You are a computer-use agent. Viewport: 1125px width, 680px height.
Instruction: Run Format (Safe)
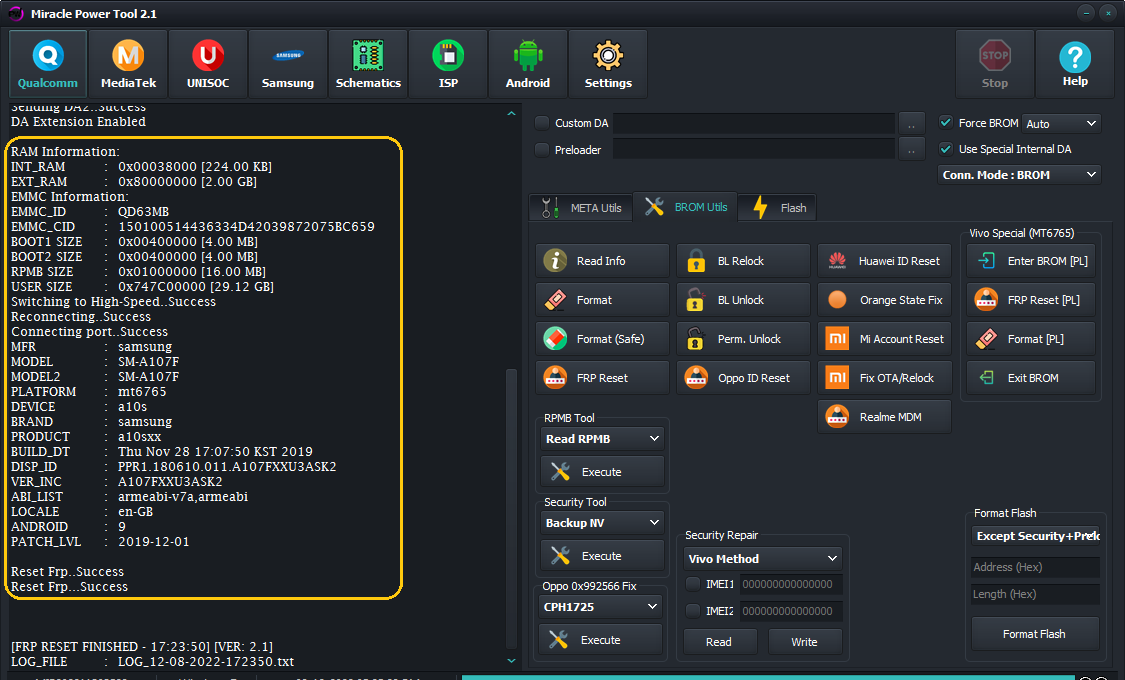point(602,339)
